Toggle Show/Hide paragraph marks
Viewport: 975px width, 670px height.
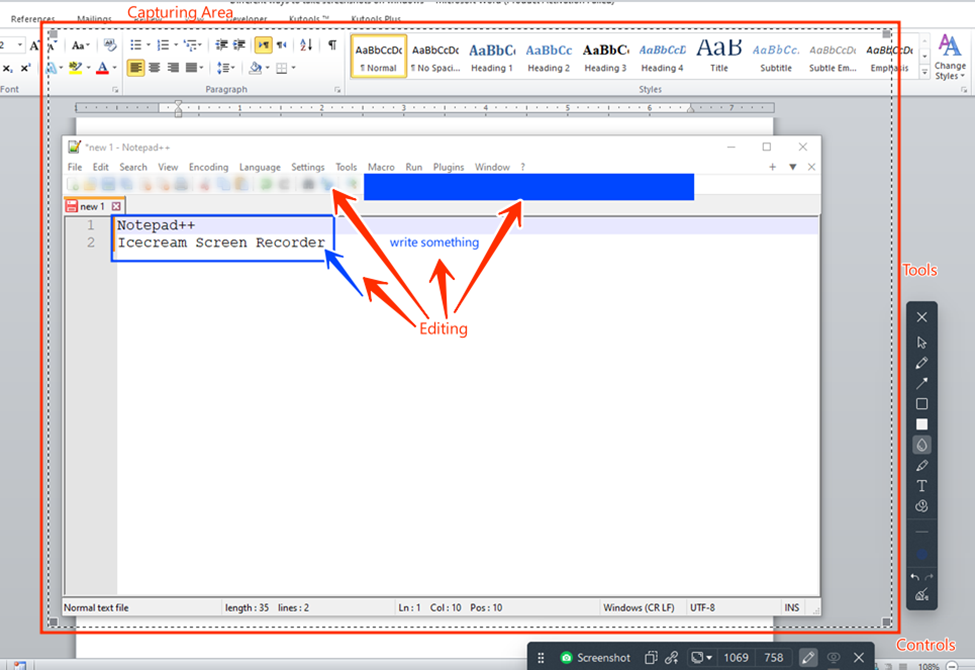click(332, 45)
